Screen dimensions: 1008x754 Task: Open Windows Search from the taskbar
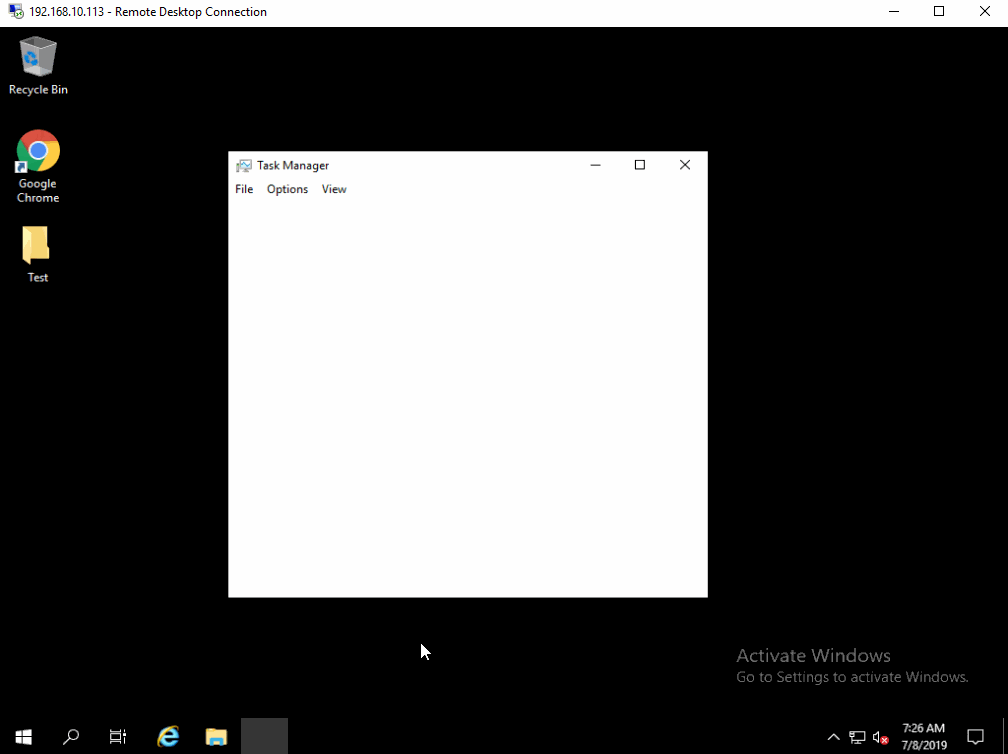point(71,737)
